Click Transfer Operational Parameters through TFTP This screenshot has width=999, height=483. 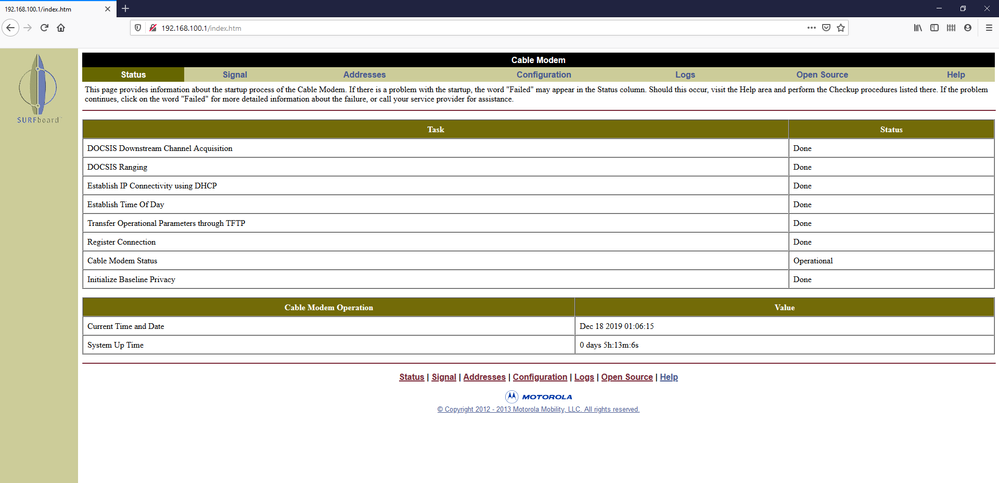tap(166, 224)
